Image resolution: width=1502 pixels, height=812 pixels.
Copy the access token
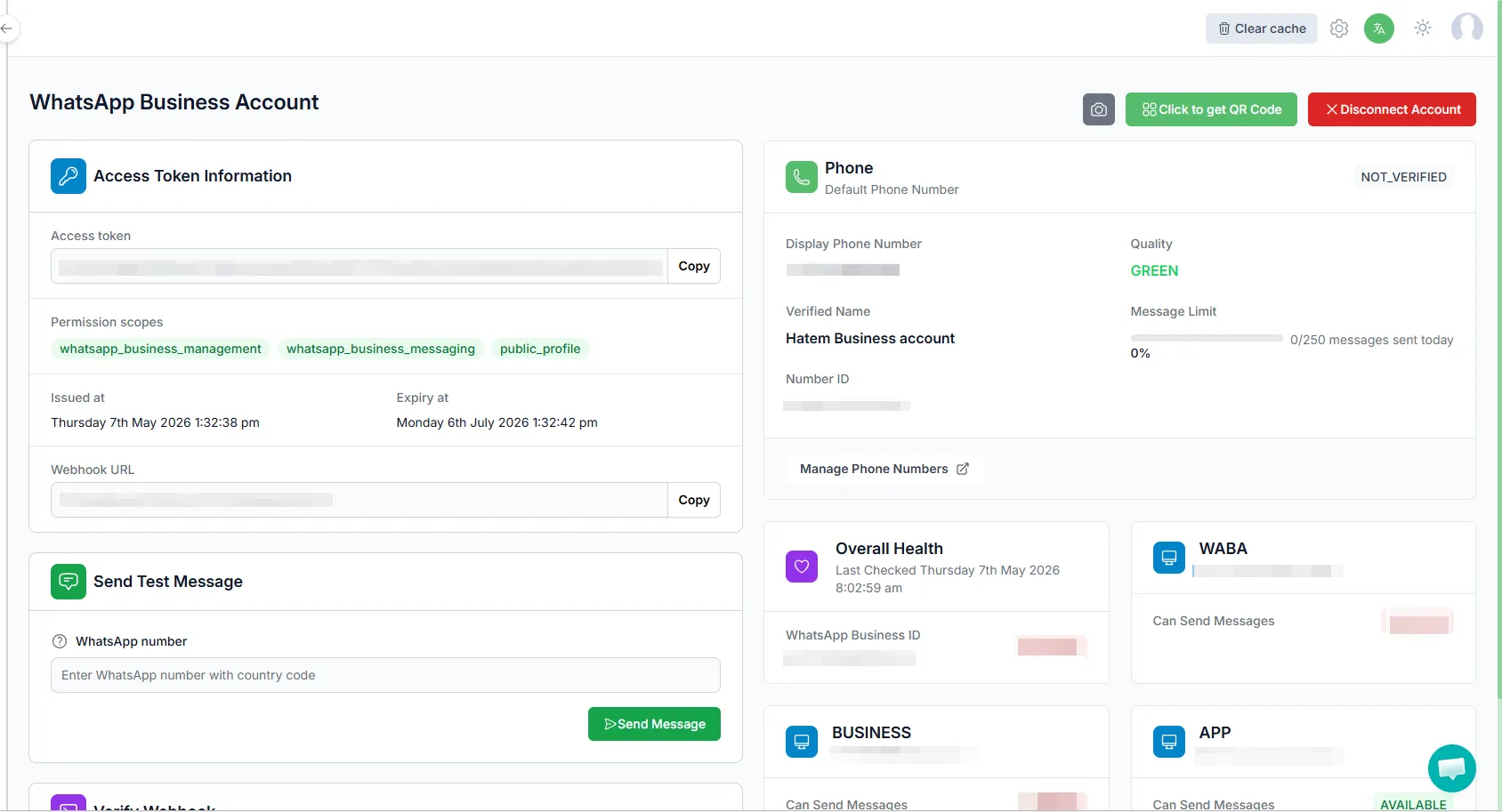click(694, 266)
